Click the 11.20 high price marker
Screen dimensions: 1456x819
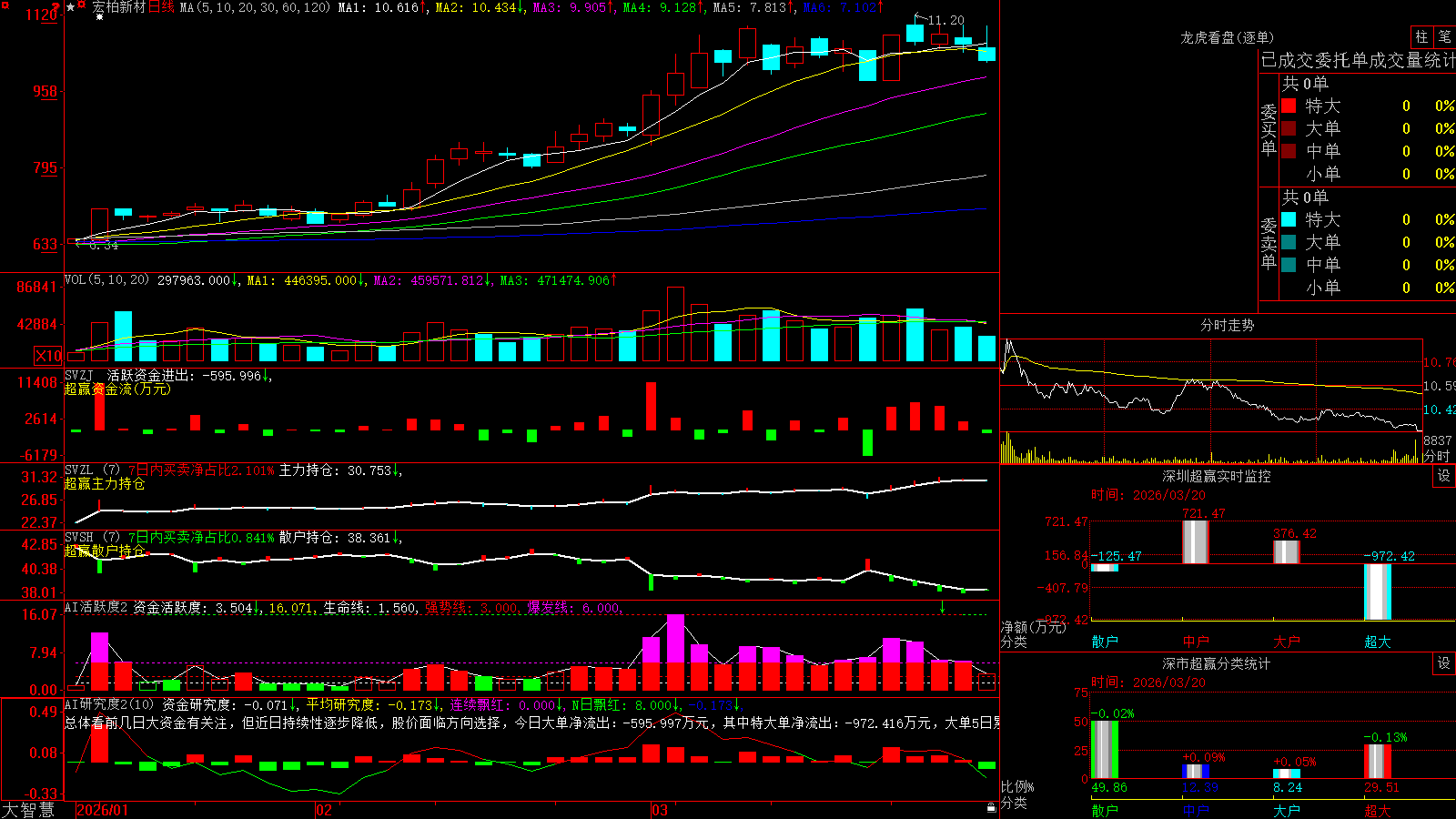(946, 20)
